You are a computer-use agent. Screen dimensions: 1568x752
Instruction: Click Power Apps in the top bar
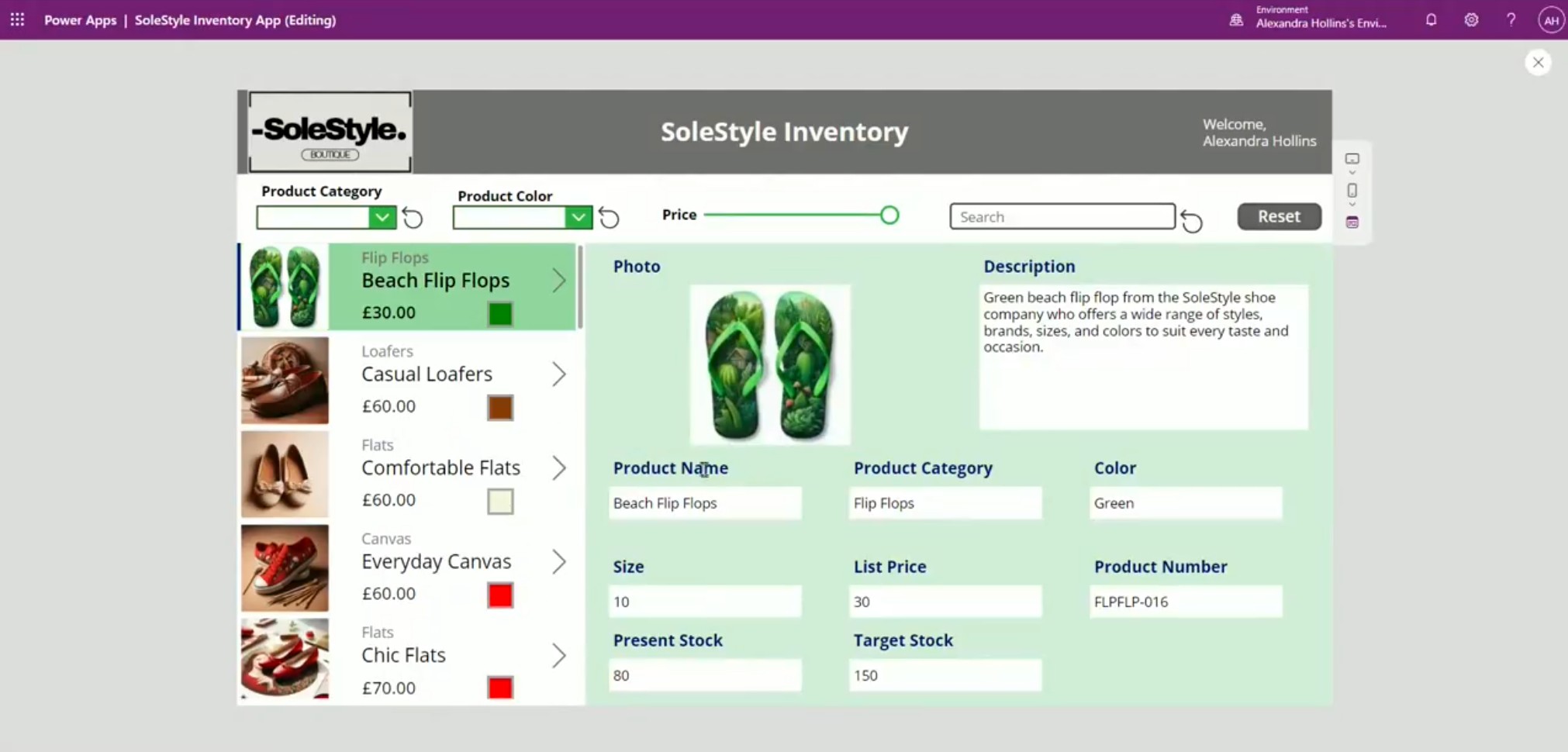pos(80,20)
